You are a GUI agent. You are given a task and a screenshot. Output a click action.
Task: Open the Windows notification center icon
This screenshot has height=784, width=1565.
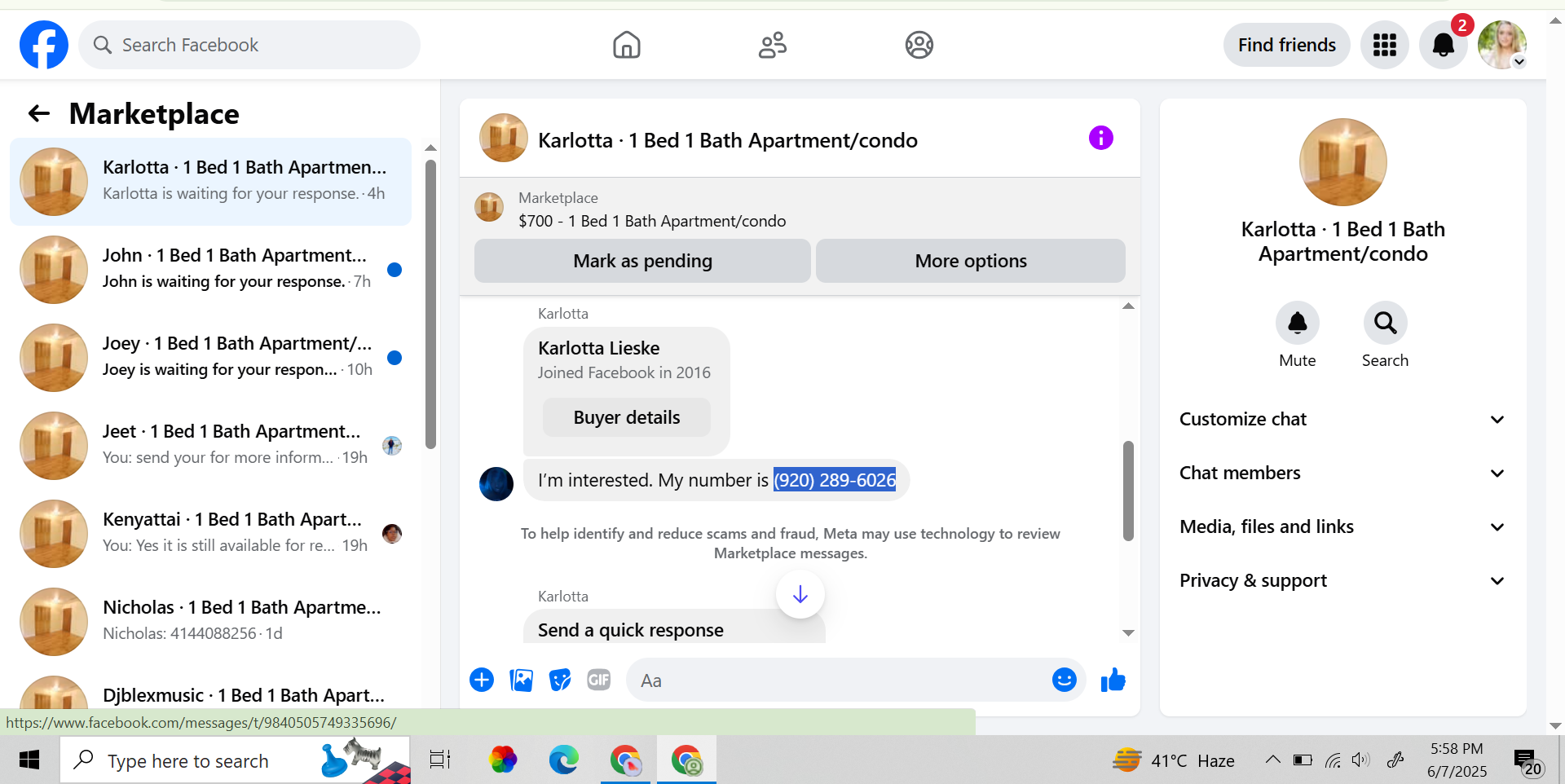tap(1527, 762)
